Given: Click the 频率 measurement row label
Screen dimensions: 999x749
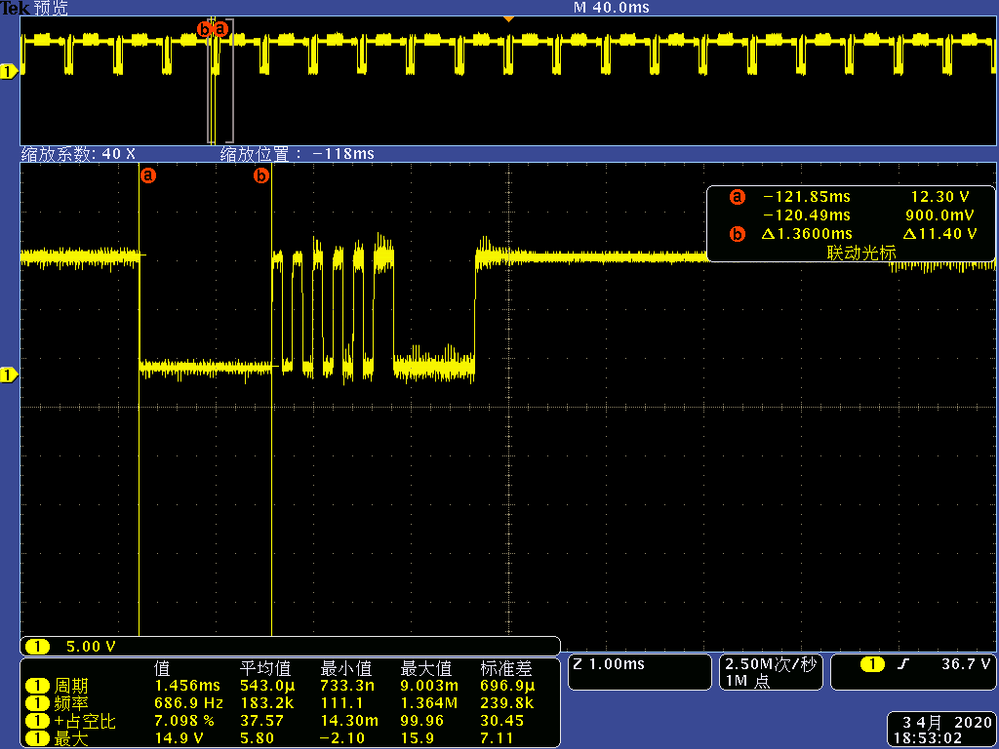Looking at the screenshot, I should click(x=71, y=704).
